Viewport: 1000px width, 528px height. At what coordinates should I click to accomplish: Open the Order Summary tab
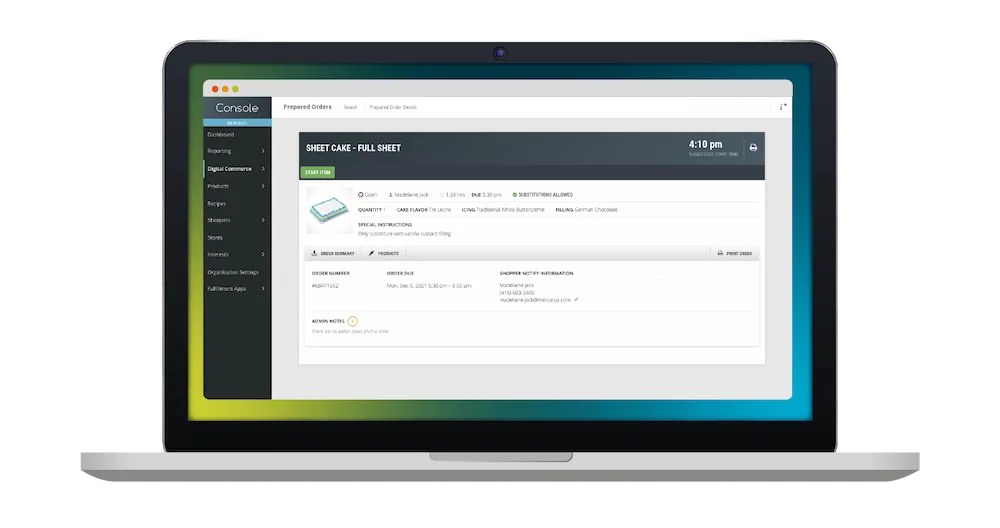click(332, 253)
